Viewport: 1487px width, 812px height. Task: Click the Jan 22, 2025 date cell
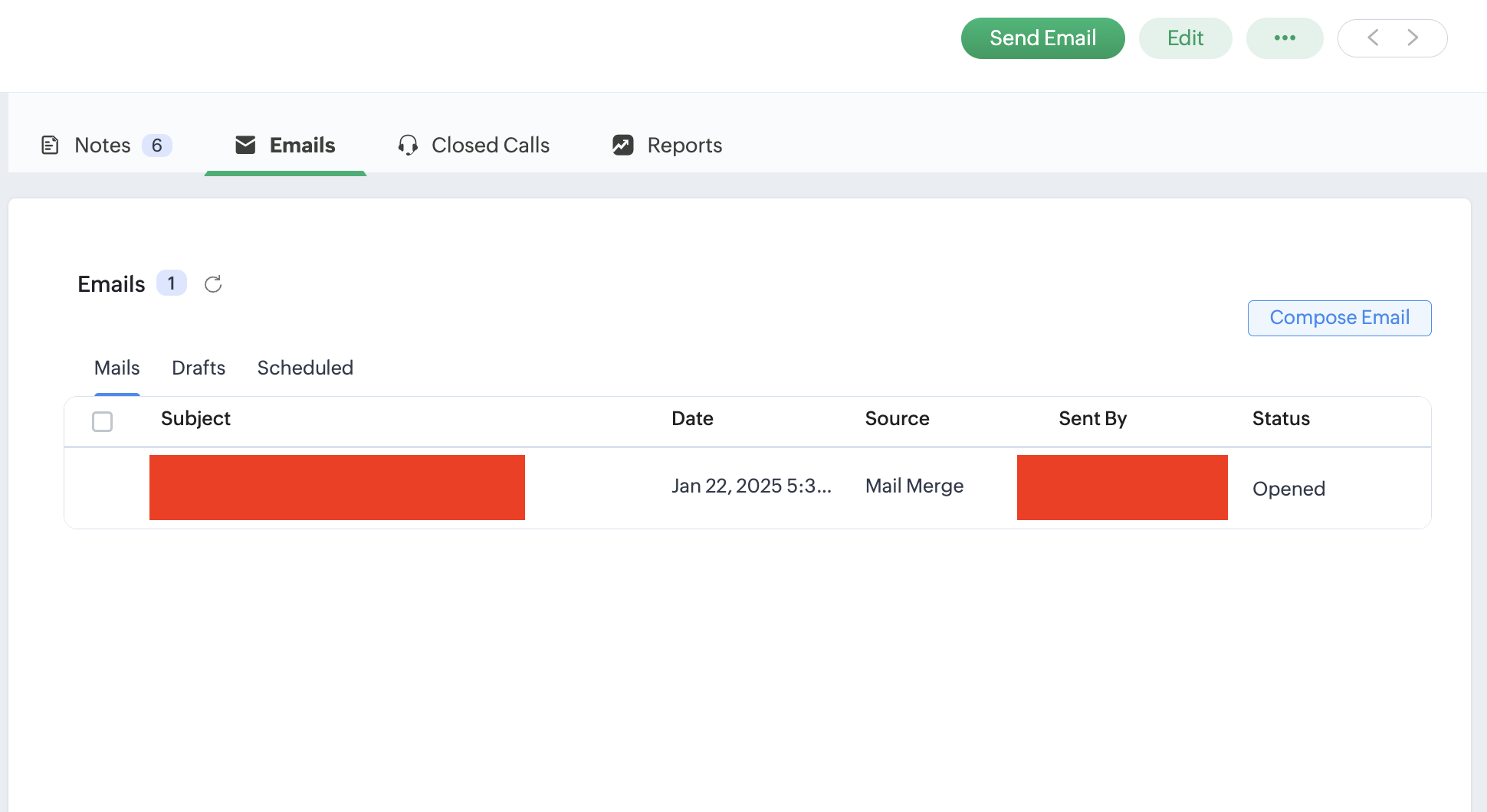point(751,486)
